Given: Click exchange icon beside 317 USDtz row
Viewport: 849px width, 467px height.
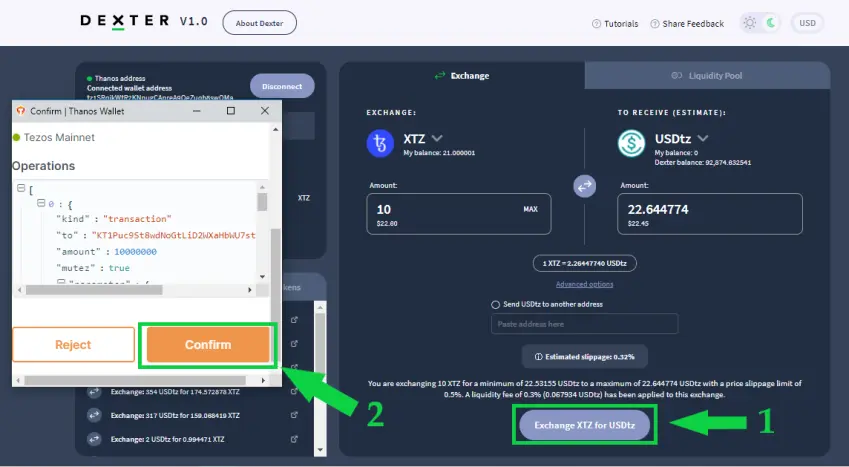Looking at the screenshot, I should 94,415.
